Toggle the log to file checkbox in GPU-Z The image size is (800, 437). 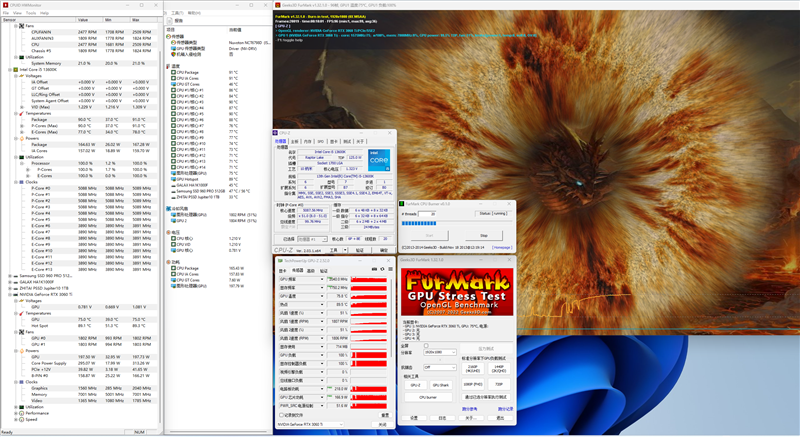coord(281,414)
